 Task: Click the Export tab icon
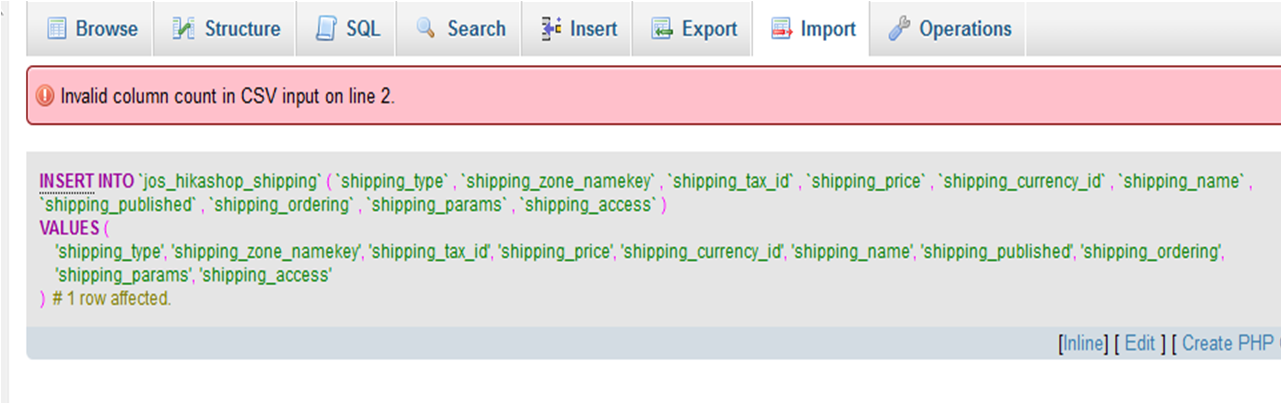pos(662,29)
